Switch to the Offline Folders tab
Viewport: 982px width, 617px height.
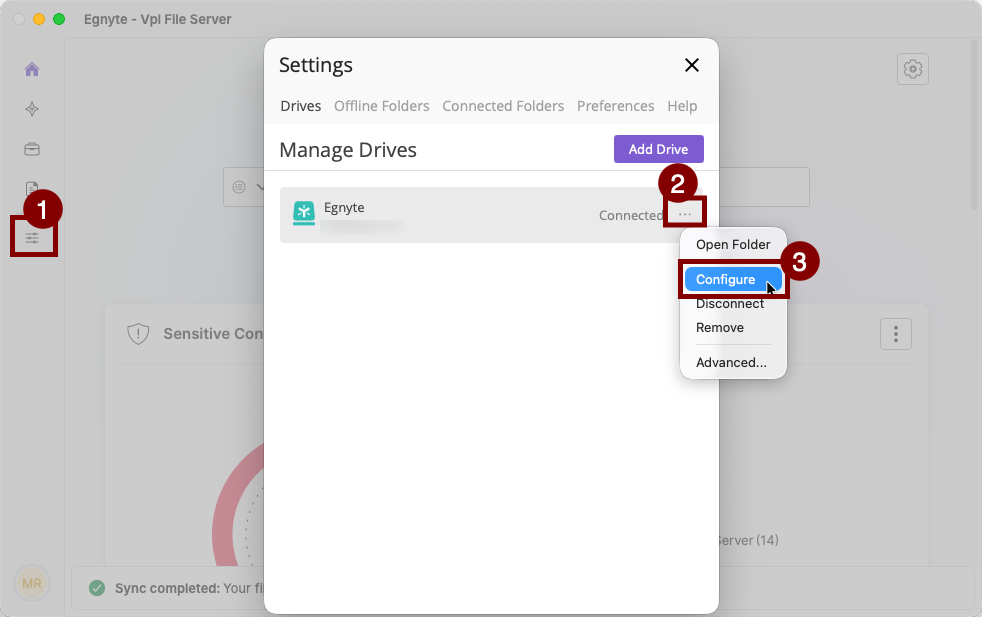(381, 106)
